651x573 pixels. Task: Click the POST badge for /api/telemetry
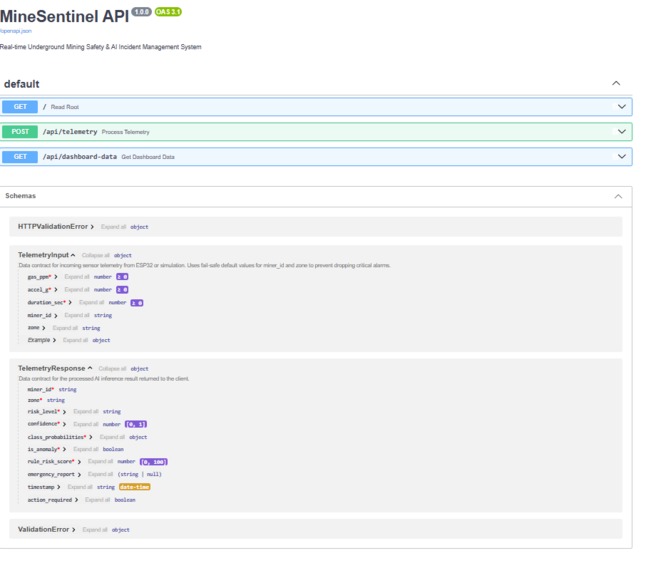point(20,132)
